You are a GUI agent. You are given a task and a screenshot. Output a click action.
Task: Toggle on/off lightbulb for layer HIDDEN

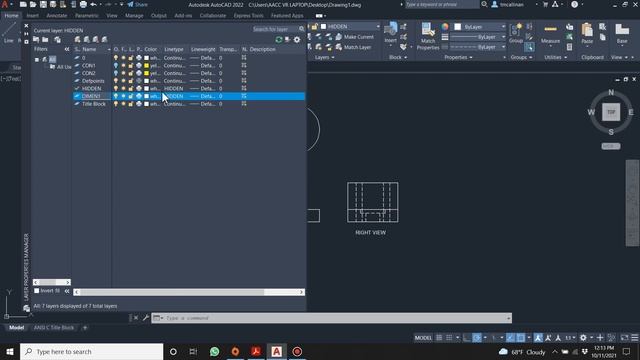click(x=116, y=88)
